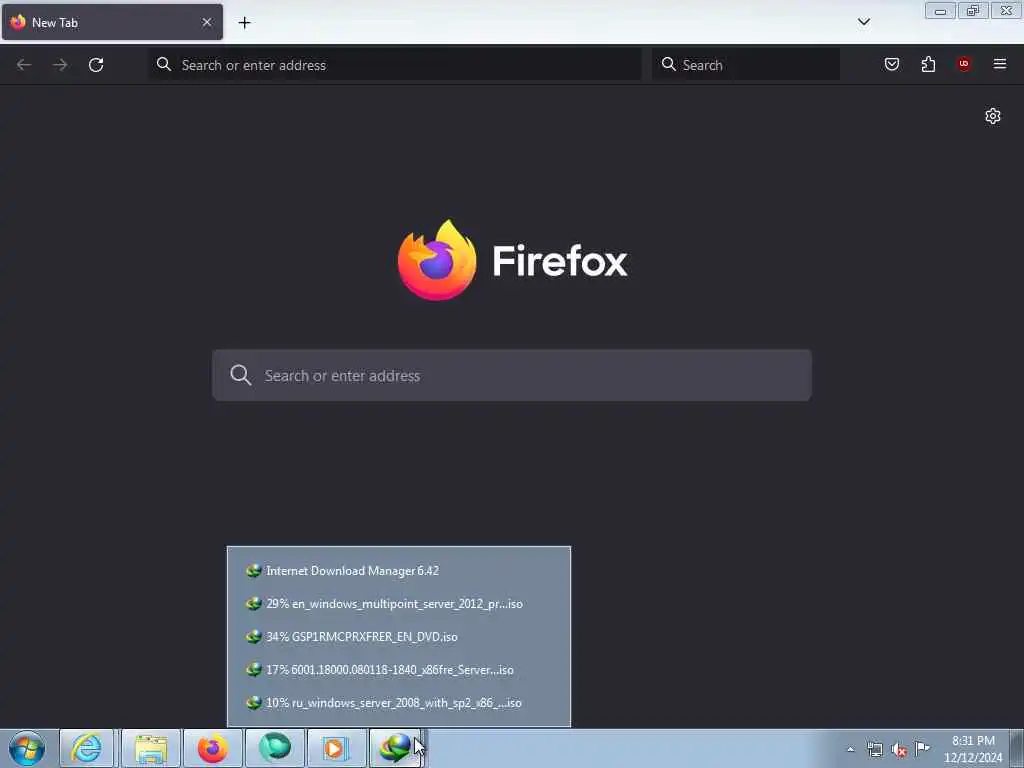Open the 10% ru_windows_server_2008 download
The height and width of the screenshot is (768, 1024).
[398, 703]
